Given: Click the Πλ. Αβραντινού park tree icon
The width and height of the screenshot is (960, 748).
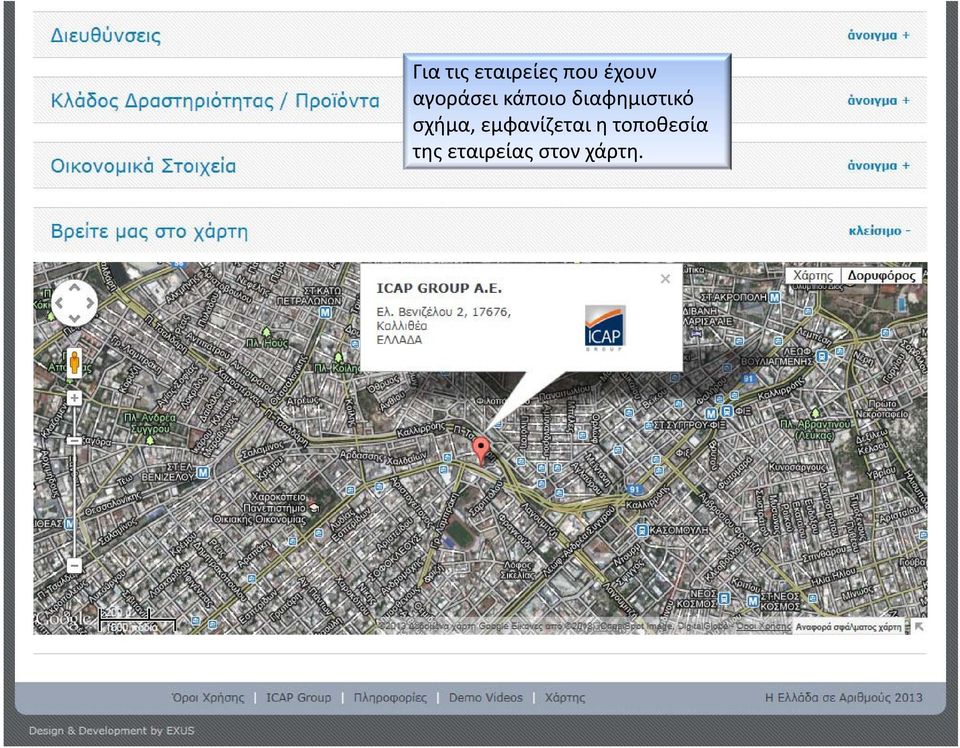Looking at the screenshot, I should coord(815,414).
